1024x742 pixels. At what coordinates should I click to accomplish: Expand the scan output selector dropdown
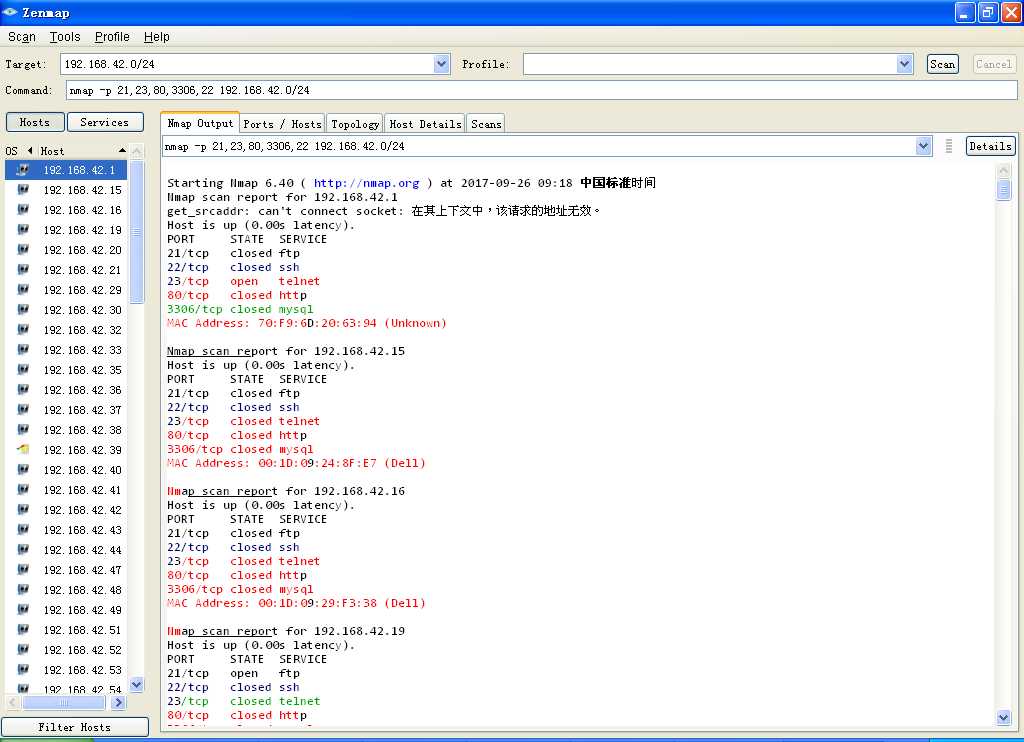tap(923, 146)
